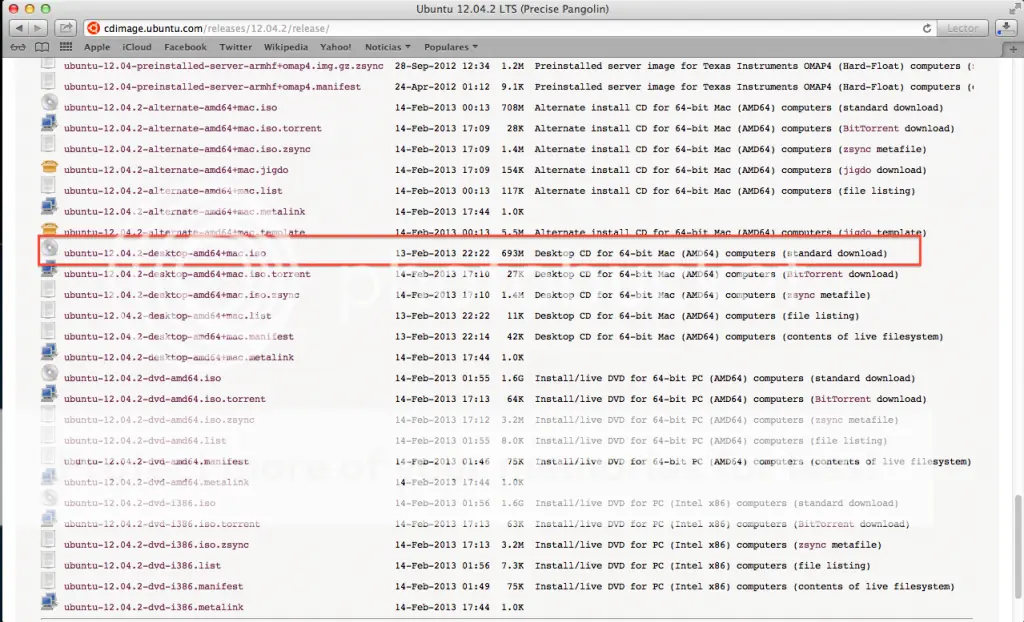Click date 13-Feb-2013 22:14 of manifest row

442,337
